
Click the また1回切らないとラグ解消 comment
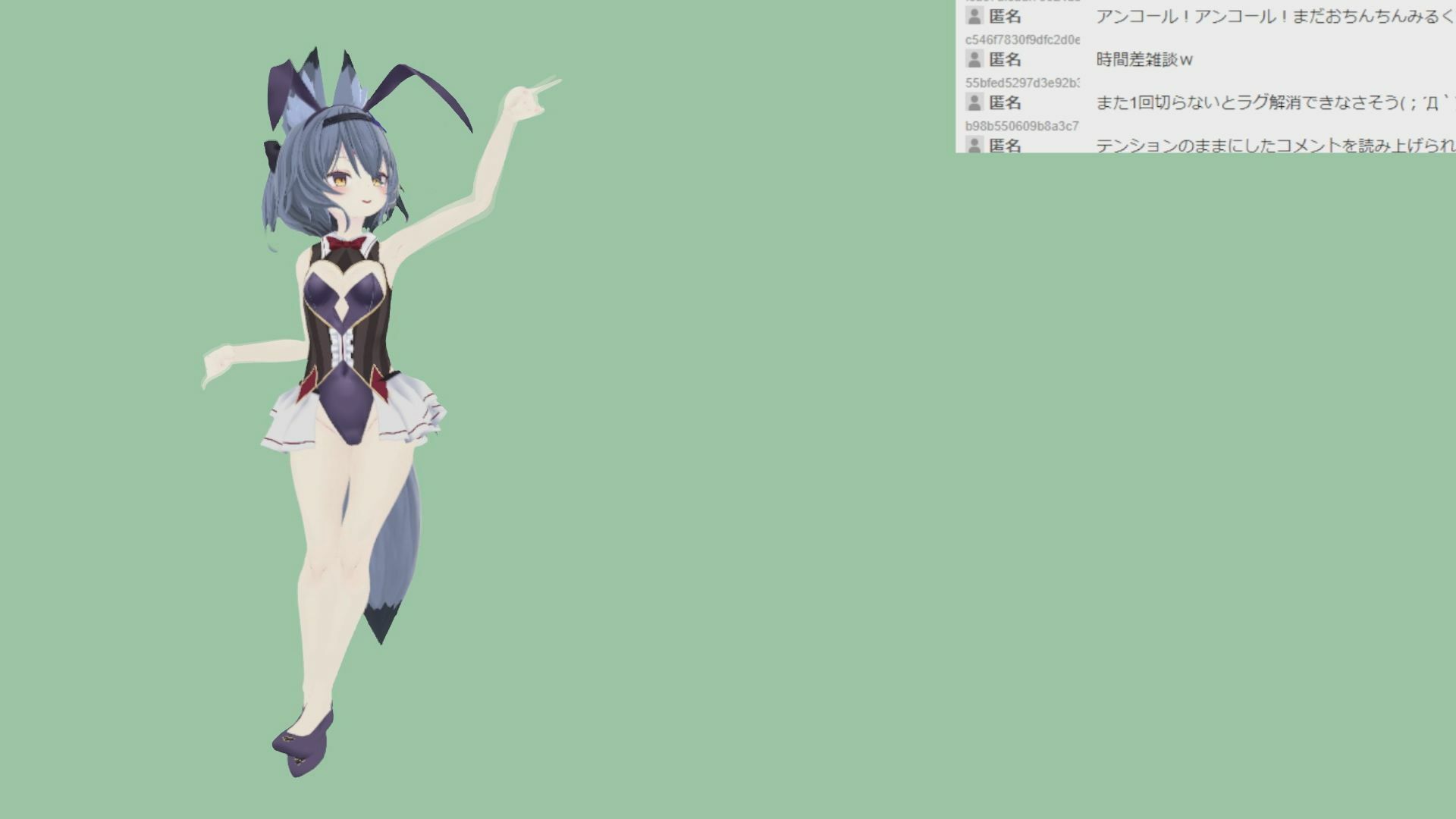[x=1276, y=102]
